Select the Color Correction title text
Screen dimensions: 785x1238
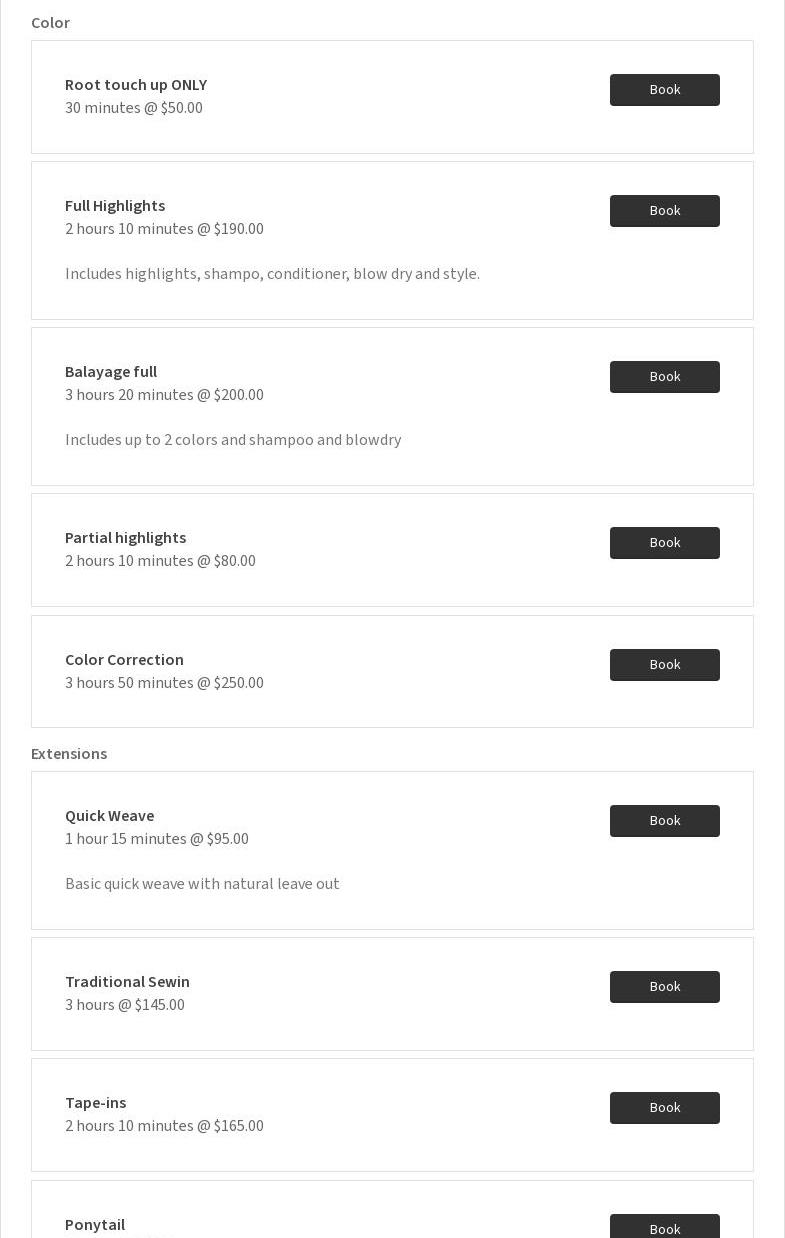point(124,660)
